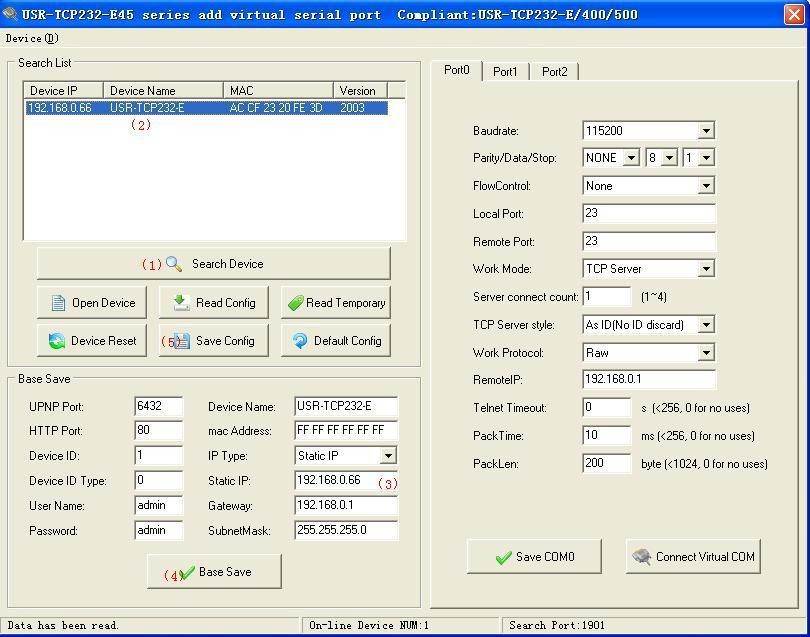Image resolution: width=810 pixels, height=637 pixels.
Task: Click the Search Device magnifier button
Action: (x=213, y=264)
